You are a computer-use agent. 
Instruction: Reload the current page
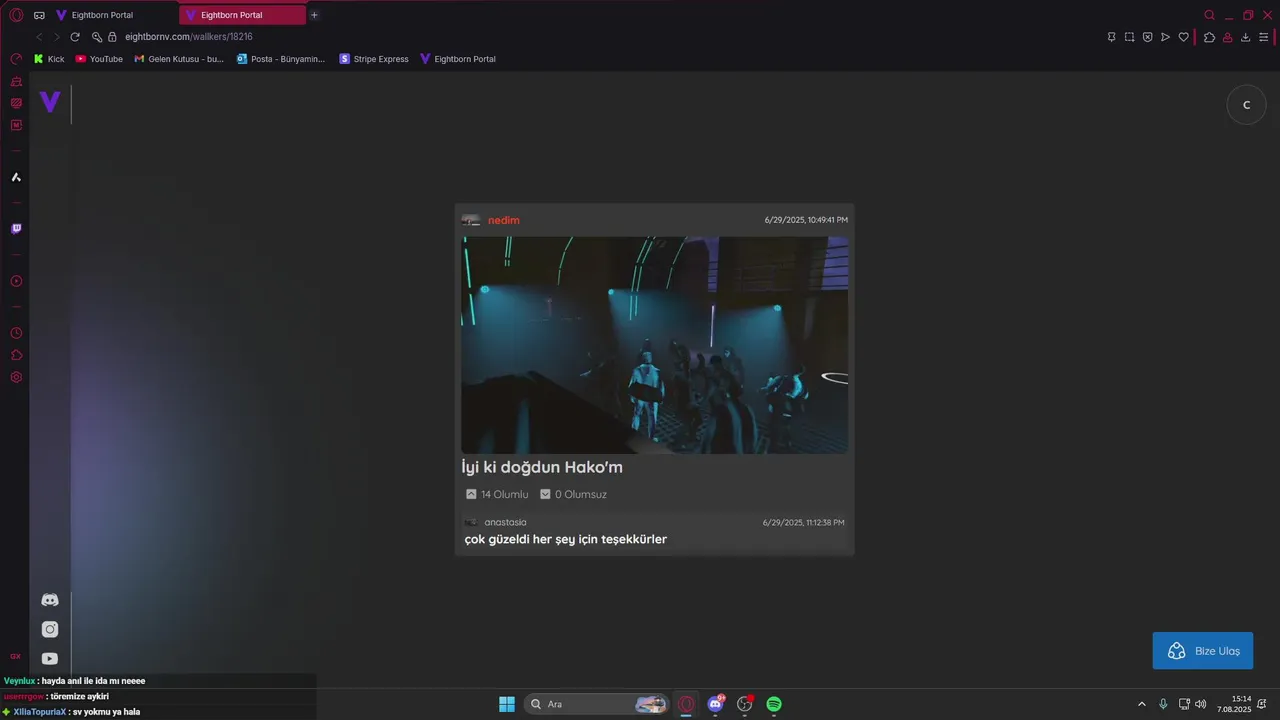click(x=75, y=37)
